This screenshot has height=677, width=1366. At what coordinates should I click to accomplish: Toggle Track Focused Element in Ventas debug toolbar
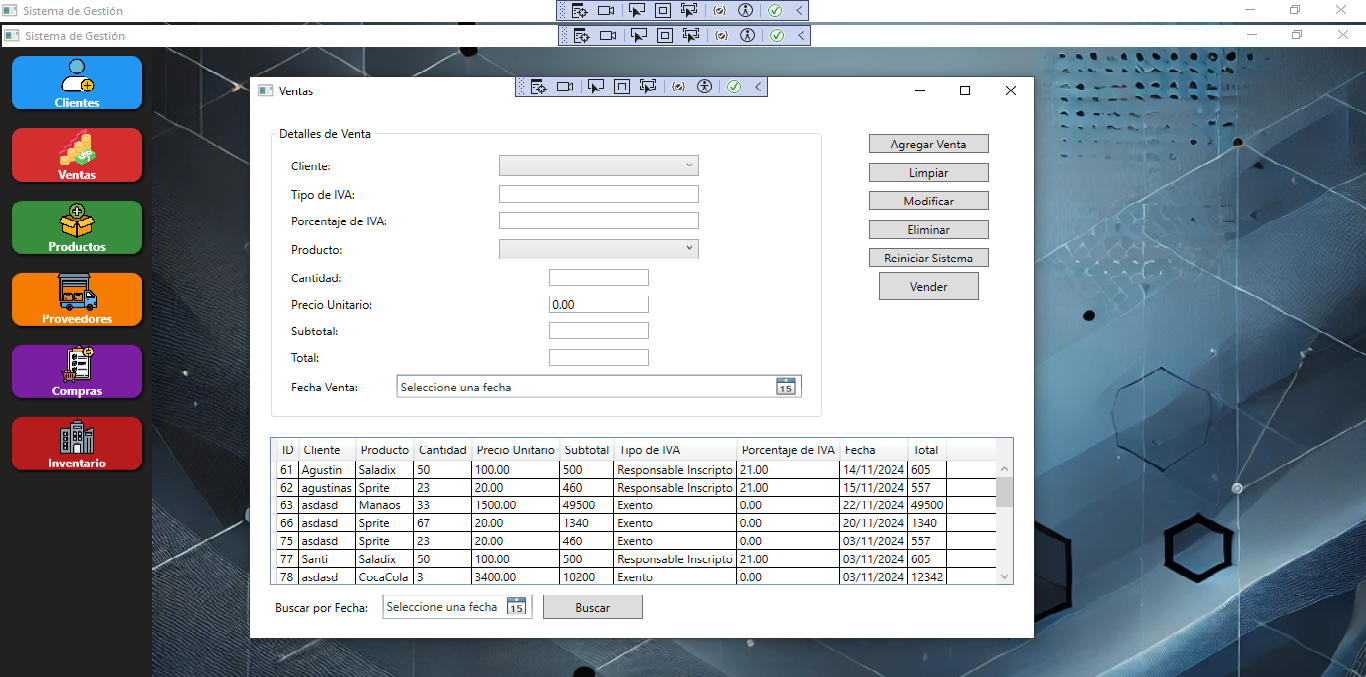click(648, 87)
